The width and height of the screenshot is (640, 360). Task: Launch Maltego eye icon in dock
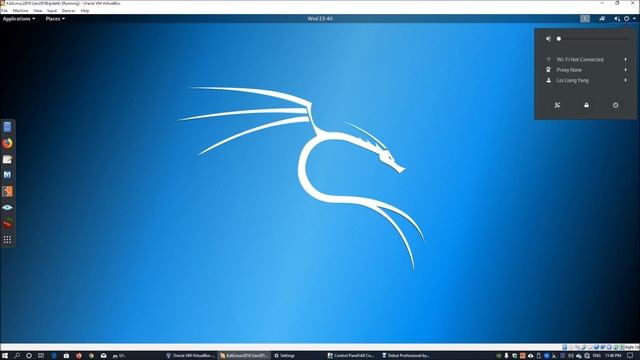click(x=7, y=207)
